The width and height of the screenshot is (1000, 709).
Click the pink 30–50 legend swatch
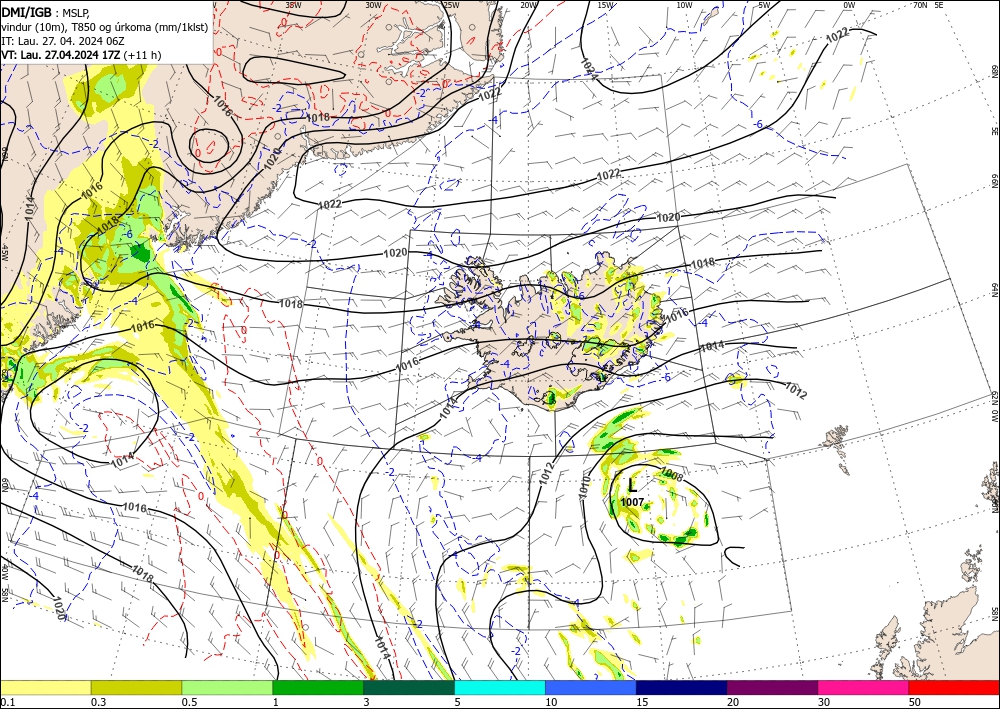[x=864, y=687]
